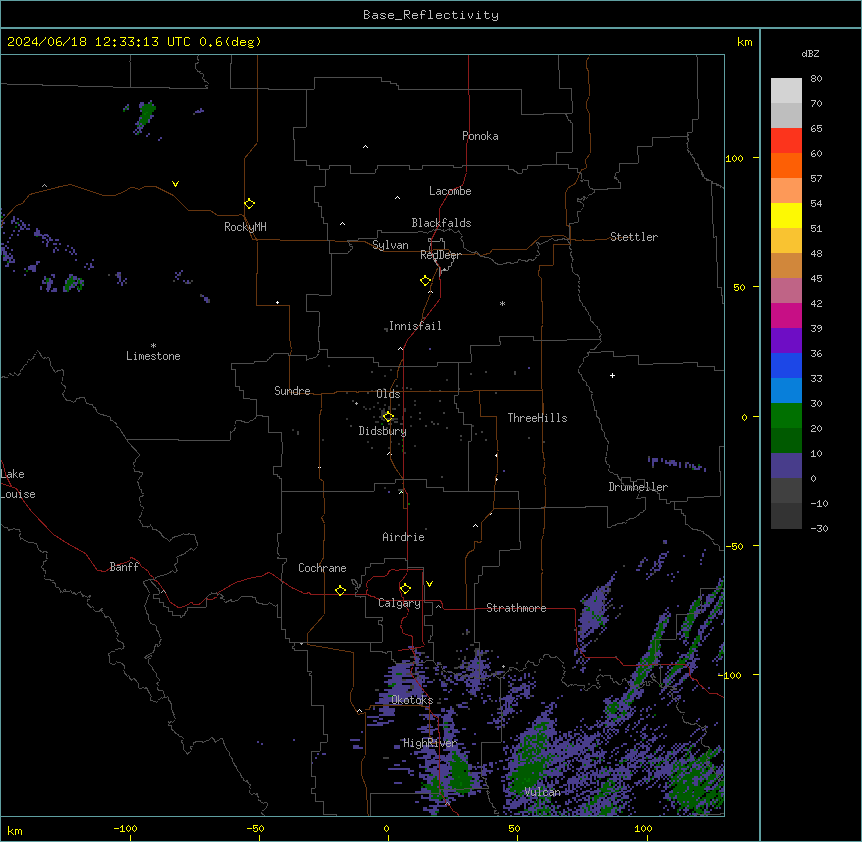
Task: Click the white asterisk marker above Limestone
Action: coord(153,345)
